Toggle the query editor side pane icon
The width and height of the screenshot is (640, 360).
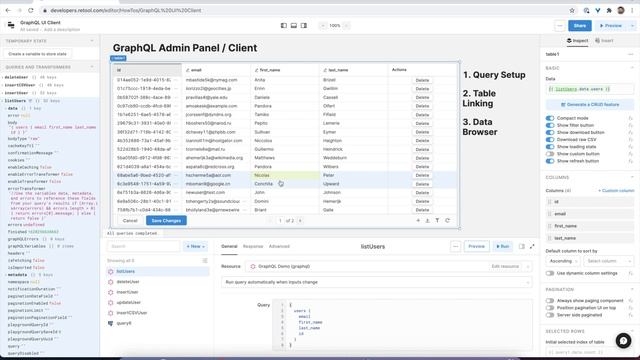coord(522,246)
